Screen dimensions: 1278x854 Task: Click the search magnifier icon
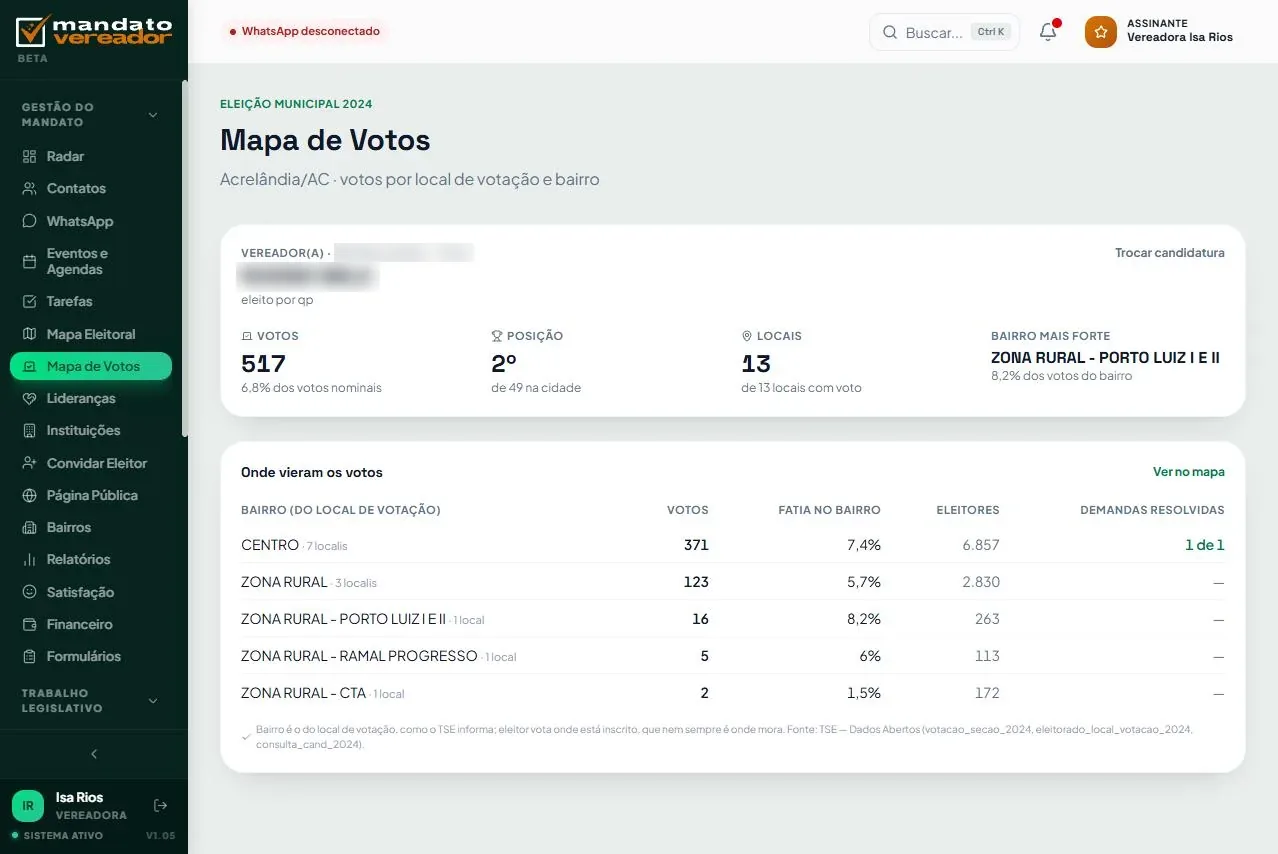(889, 32)
